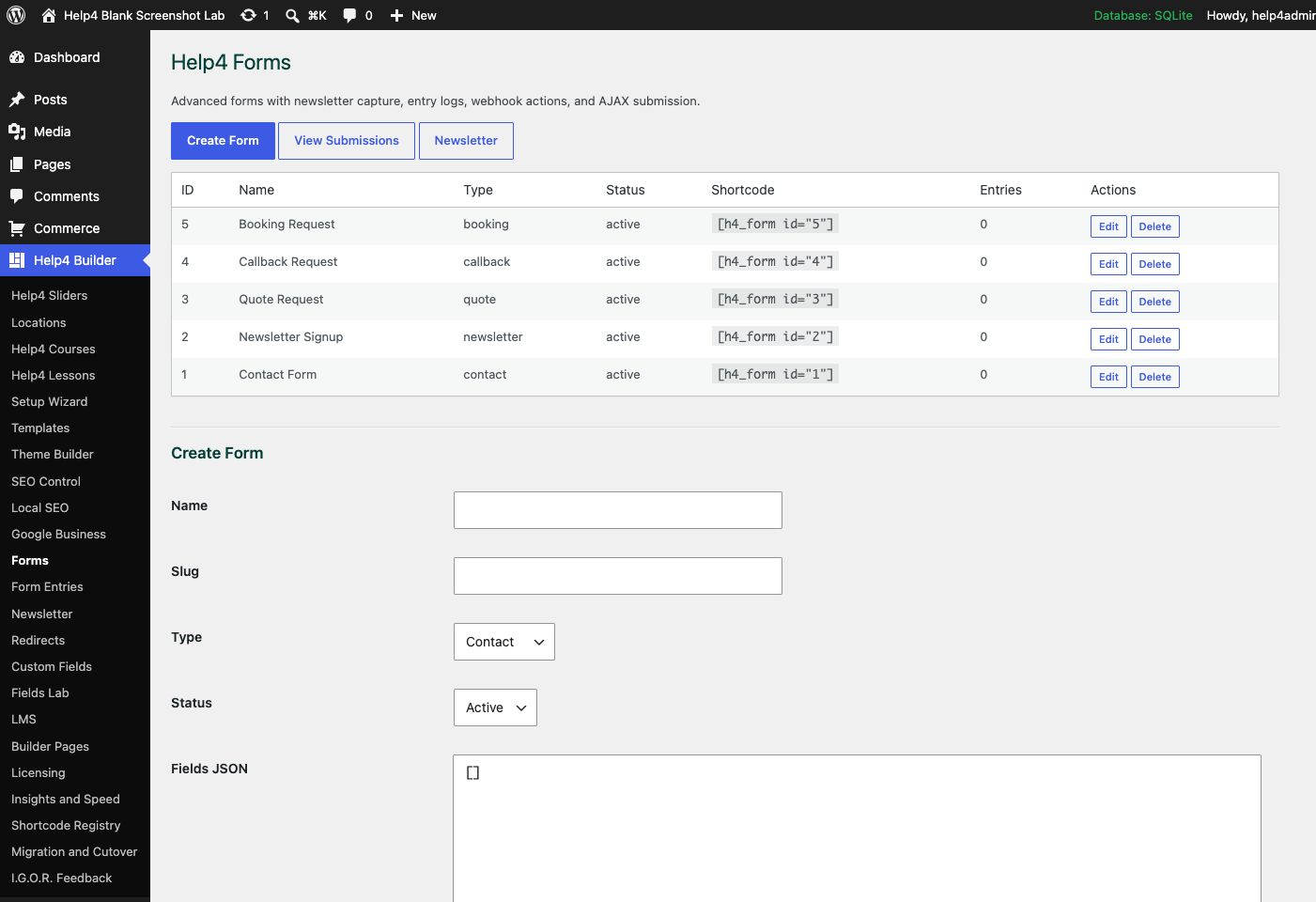Open Migration and Cutover menu item
This screenshot has height=902, width=1316.
click(74, 851)
